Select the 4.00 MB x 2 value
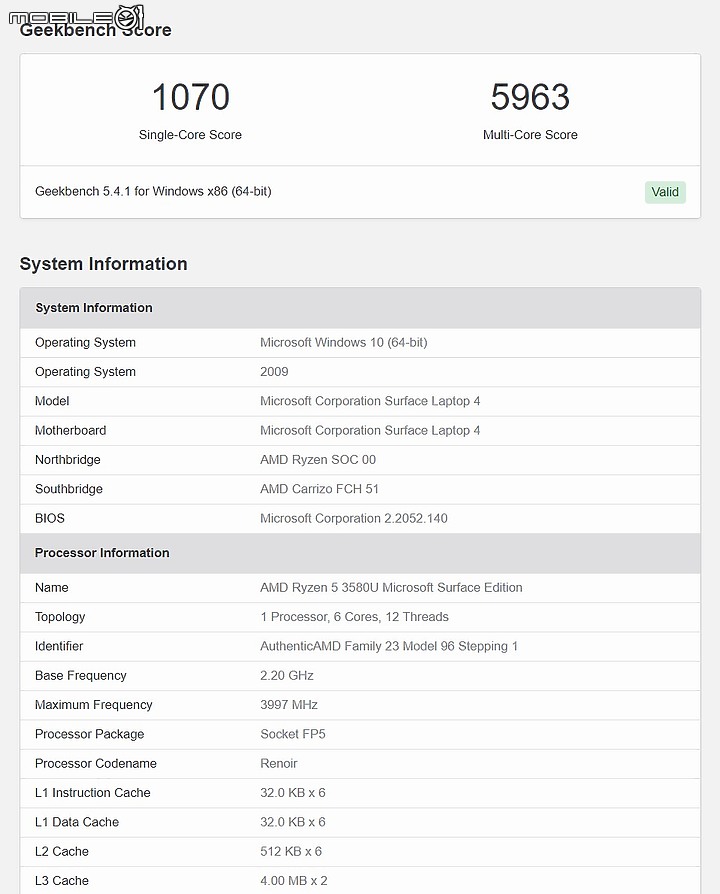Viewport: 720px width, 894px height. [294, 881]
